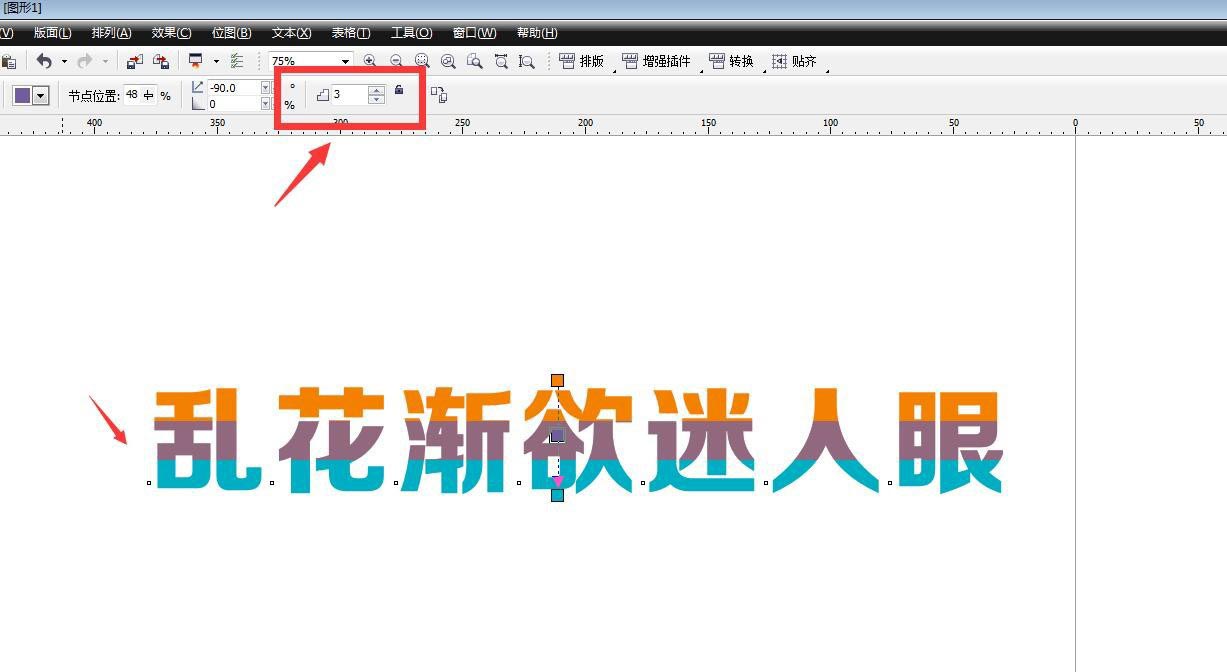Toggle the gradient steps lock icon
This screenshot has width=1227, height=672.
399,91
